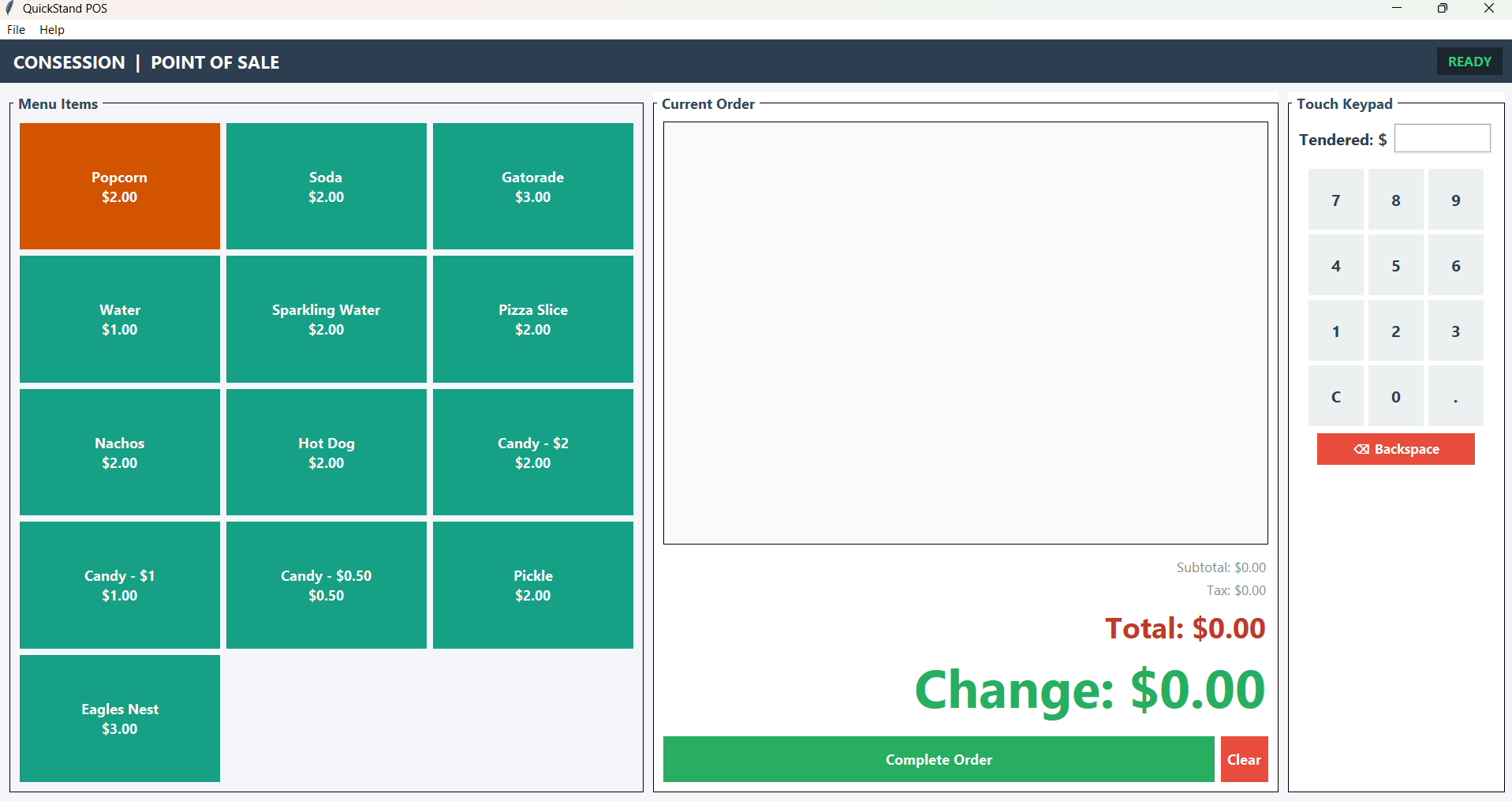Tap keypad digit 9
1512x801 pixels.
click(x=1456, y=200)
